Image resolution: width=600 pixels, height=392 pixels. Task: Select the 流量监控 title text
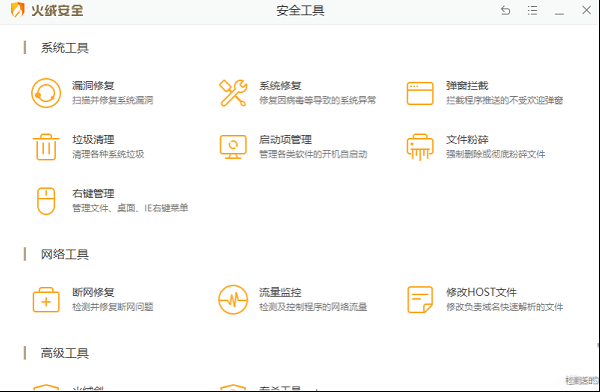[280, 292]
